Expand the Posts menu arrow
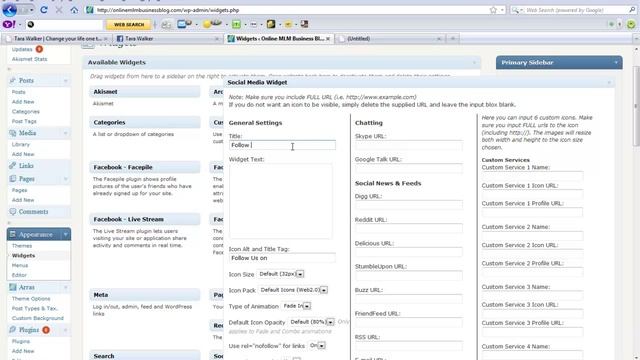 [65, 81]
